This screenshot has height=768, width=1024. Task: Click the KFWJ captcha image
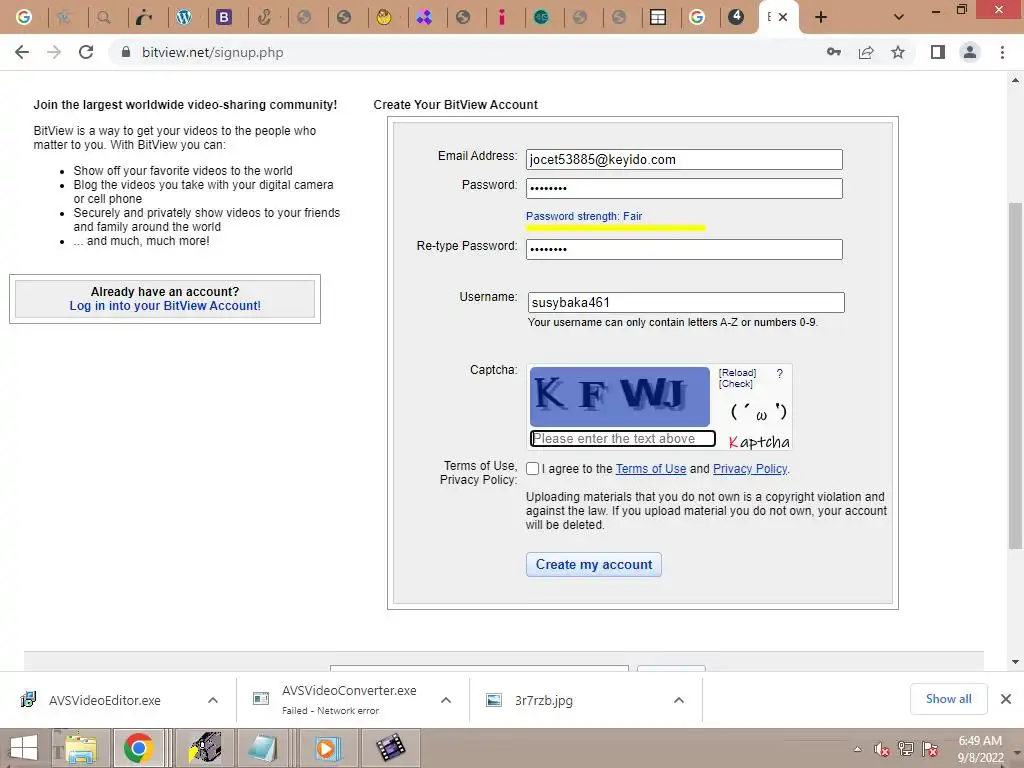[619, 396]
